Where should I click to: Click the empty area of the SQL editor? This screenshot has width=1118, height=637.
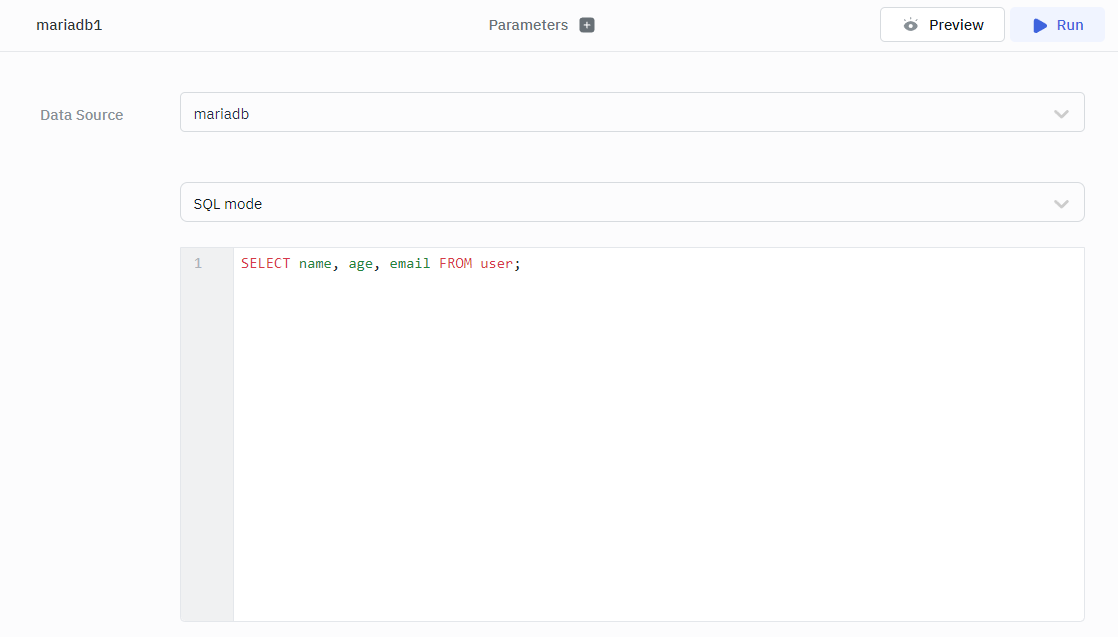[658, 450]
